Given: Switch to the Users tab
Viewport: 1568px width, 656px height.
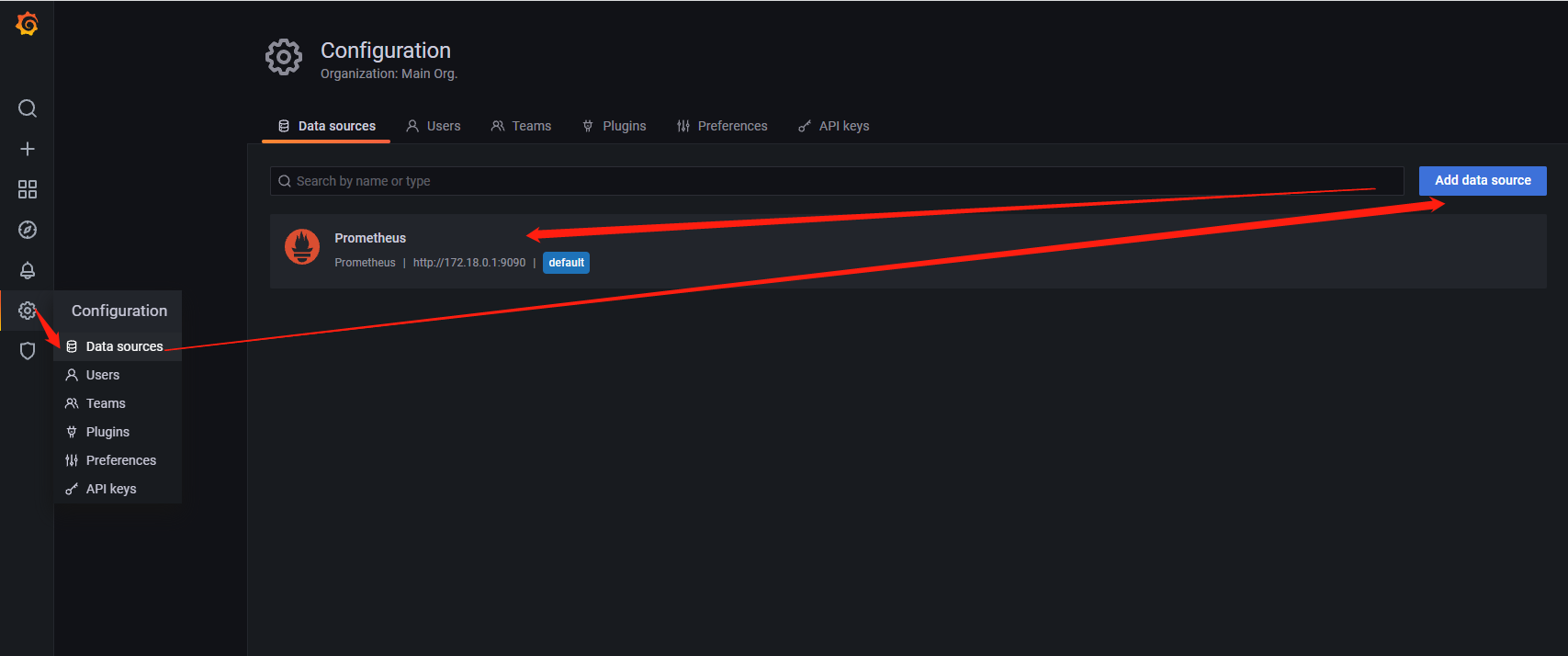Looking at the screenshot, I should tap(434, 126).
